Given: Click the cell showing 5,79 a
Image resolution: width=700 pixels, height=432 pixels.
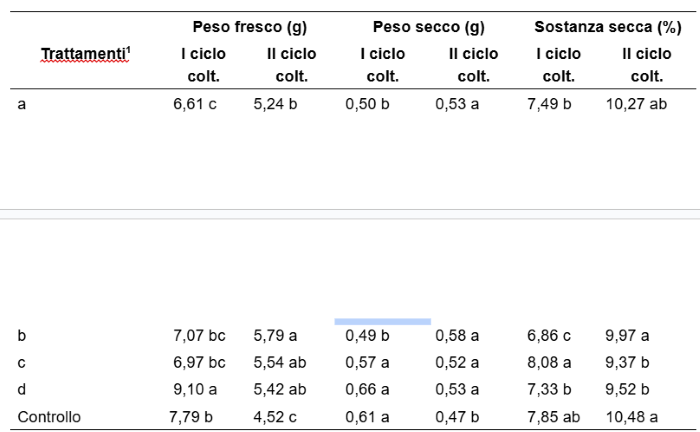Looking at the screenshot, I should pyautogui.click(x=276, y=335).
